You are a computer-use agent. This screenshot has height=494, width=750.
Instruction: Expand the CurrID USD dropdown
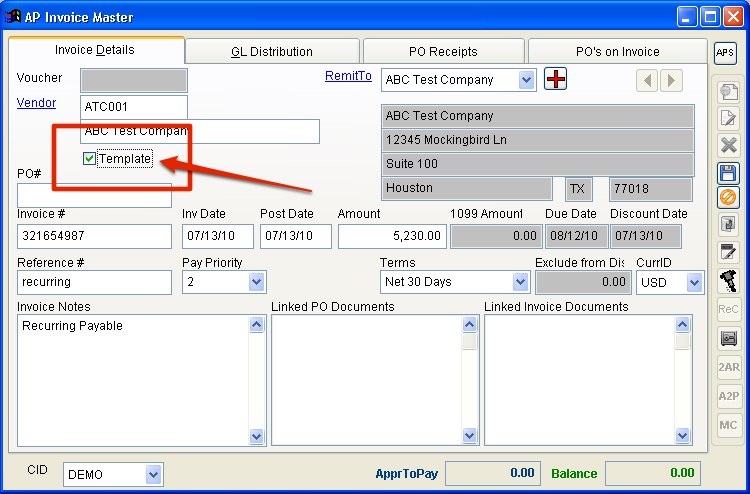694,282
